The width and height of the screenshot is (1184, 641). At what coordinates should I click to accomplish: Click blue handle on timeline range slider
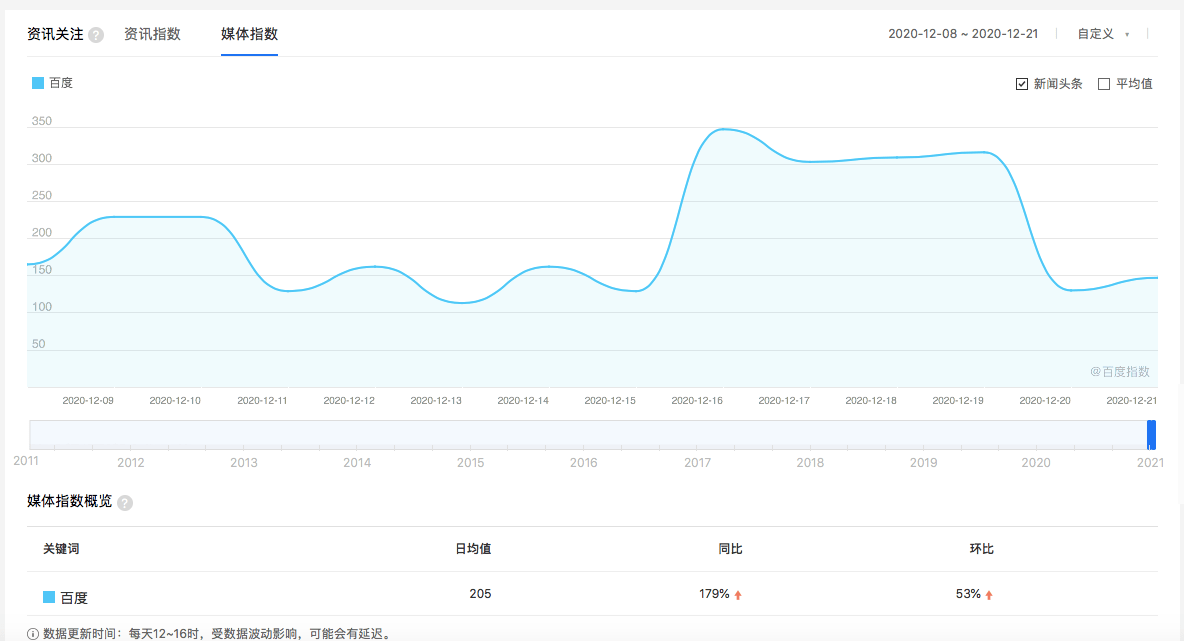[1152, 435]
